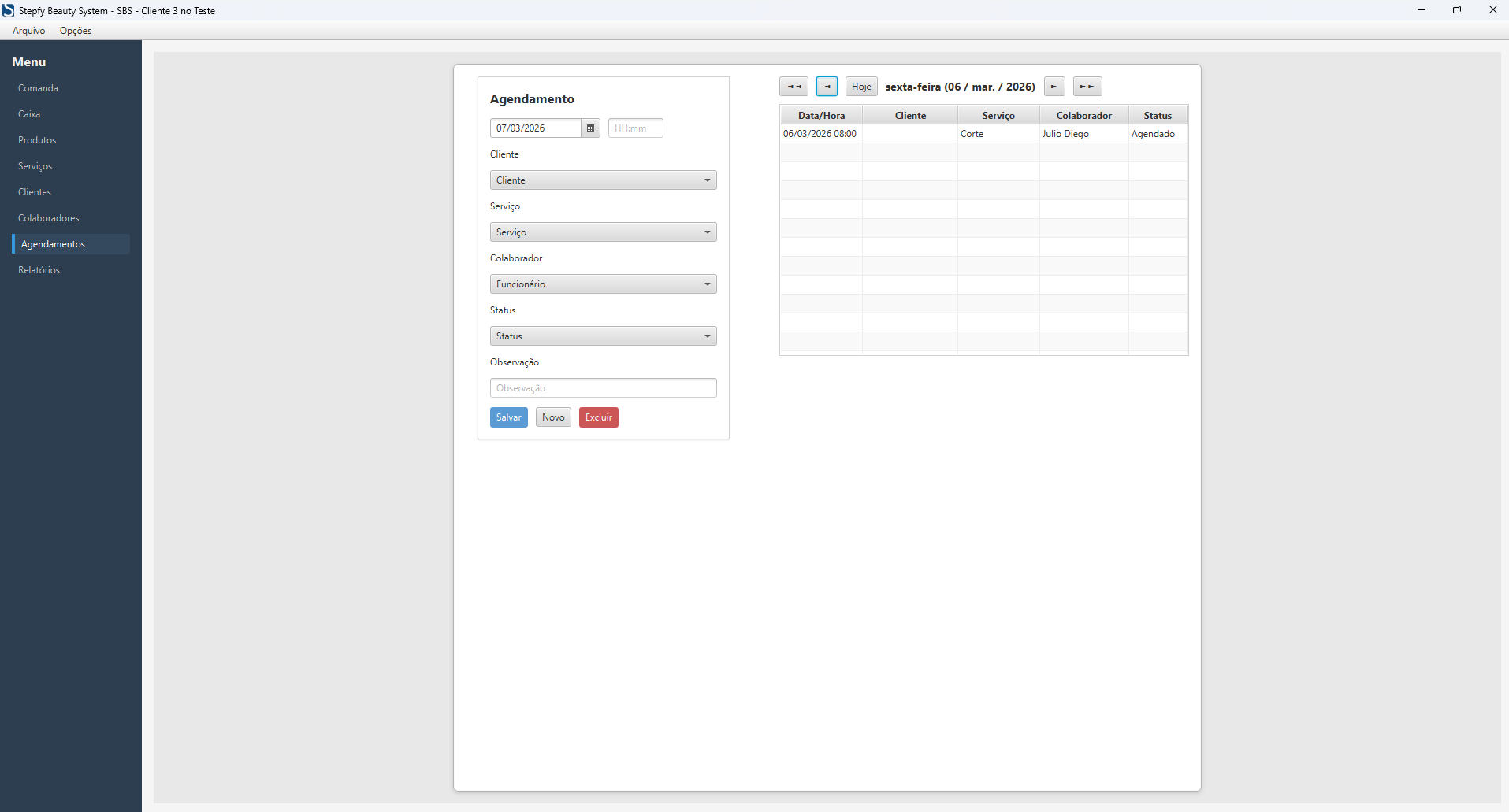The image size is (1509, 812).
Task: Go to previous day with single-arrow button
Action: point(827,87)
